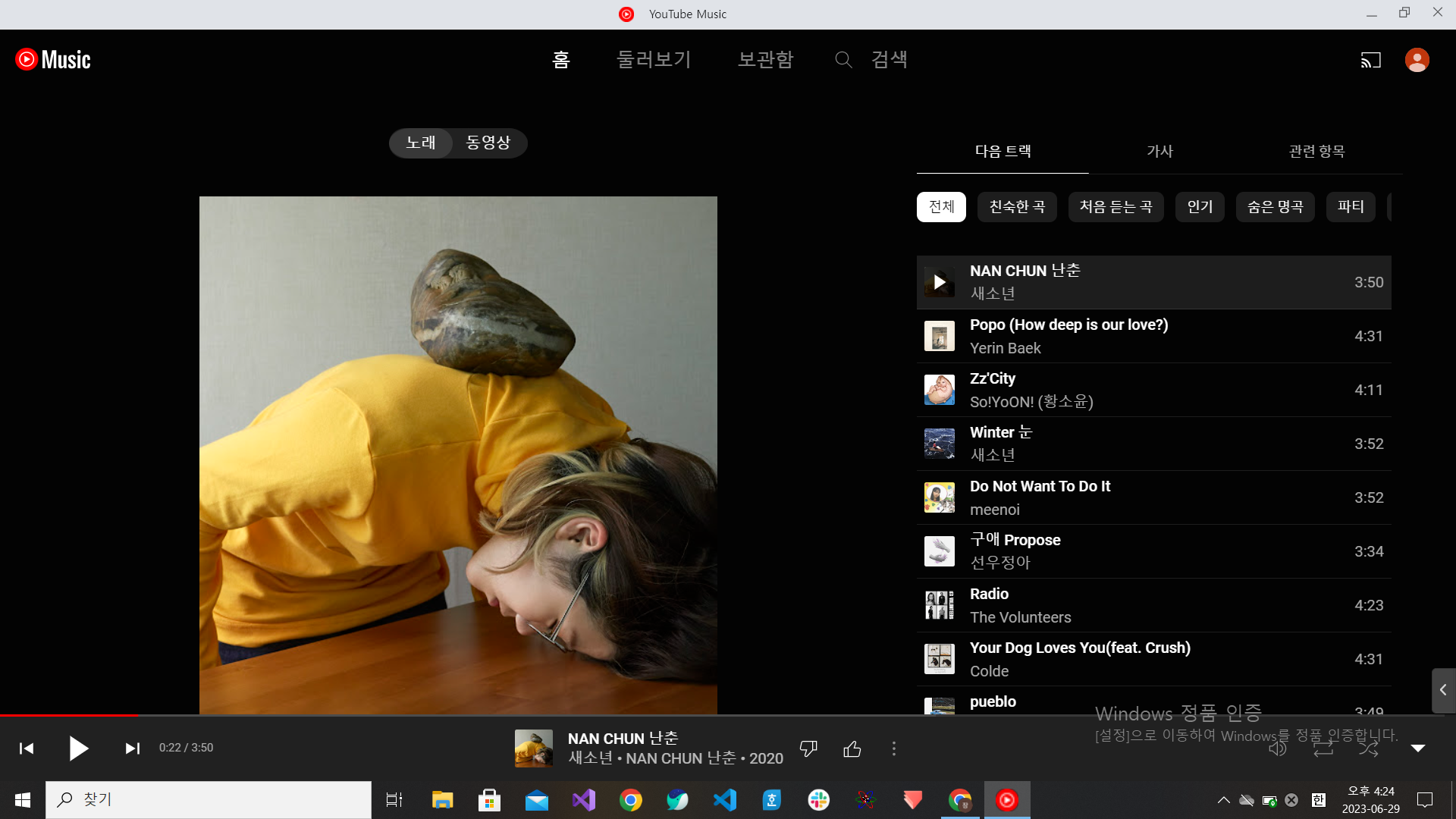This screenshot has width=1456, height=819.
Task: Open the The Volunteers artist name
Action: pos(1021,617)
